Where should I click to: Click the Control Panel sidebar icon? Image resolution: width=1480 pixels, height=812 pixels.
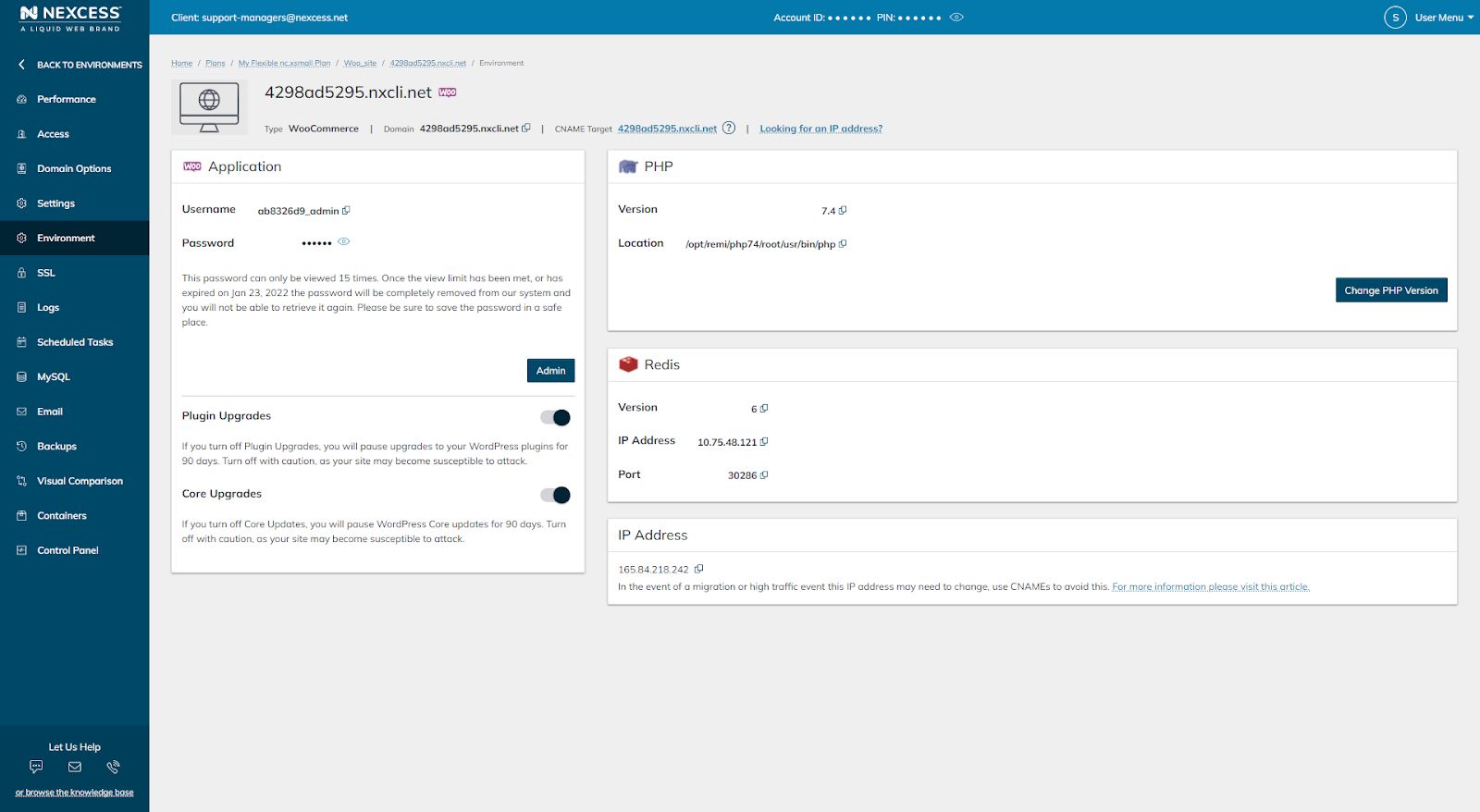pos(21,550)
